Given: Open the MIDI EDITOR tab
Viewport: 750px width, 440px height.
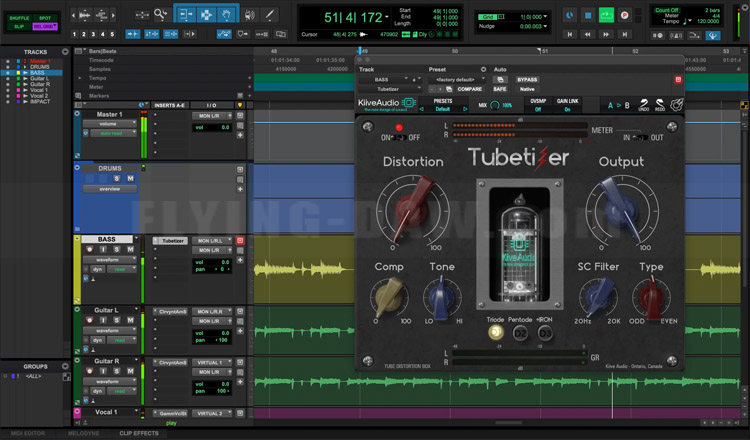Looking at the screenshot, I should [28, 433].
